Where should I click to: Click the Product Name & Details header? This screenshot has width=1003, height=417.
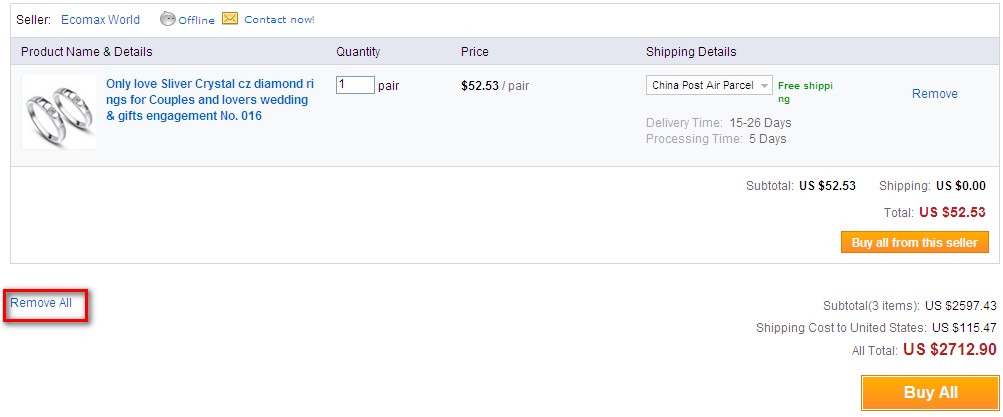pos(87,52)
